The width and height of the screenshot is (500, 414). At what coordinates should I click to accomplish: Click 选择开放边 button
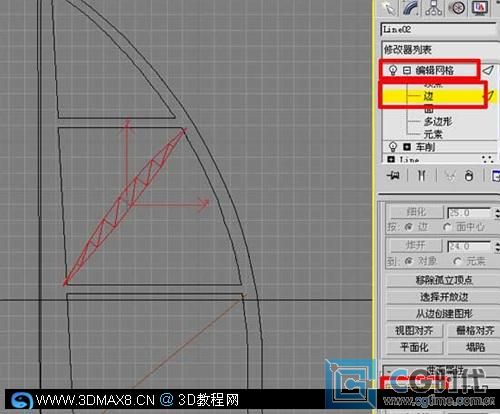(444, 297)
